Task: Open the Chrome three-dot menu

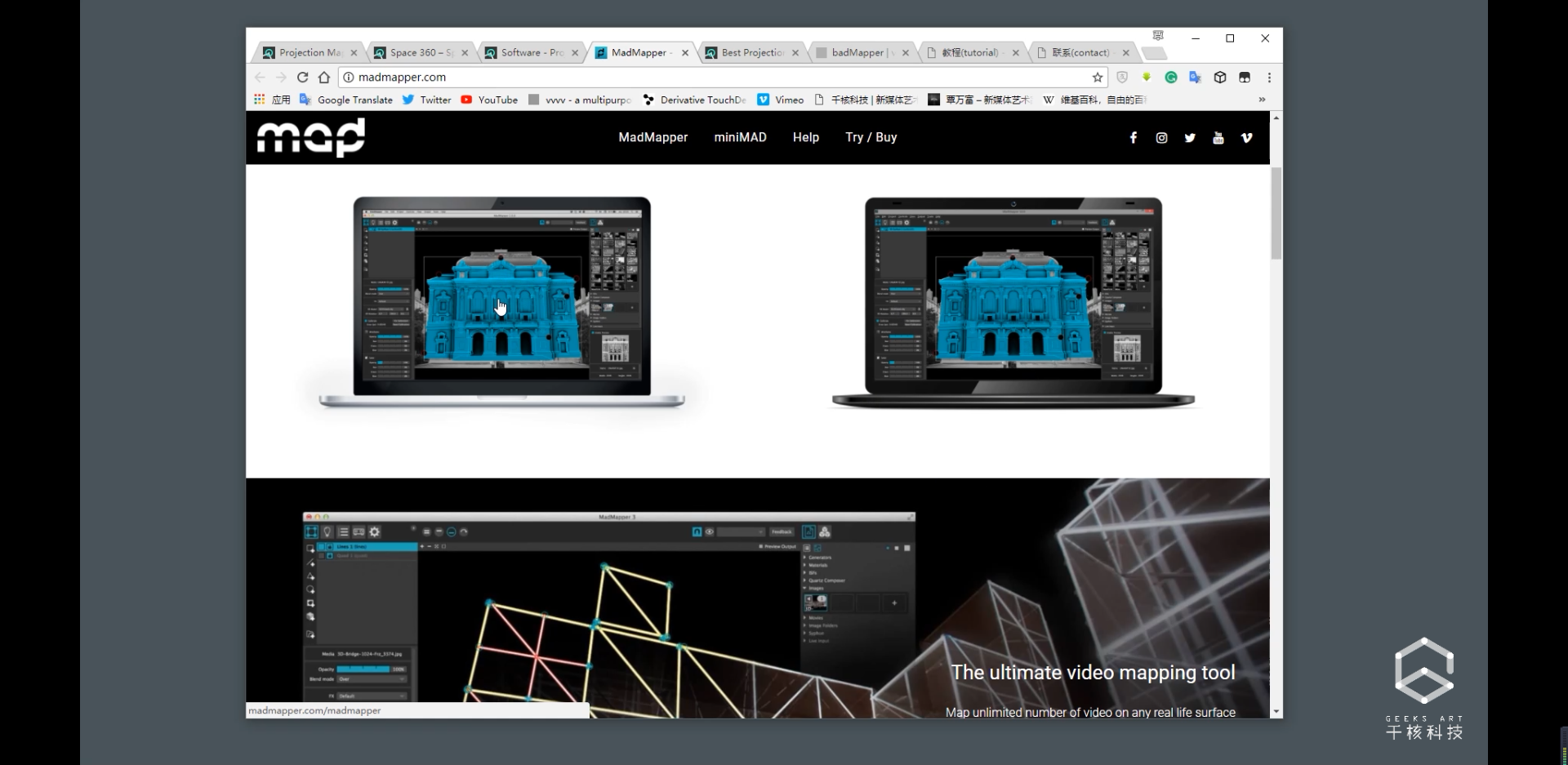Action: (x=1269, y=77)
